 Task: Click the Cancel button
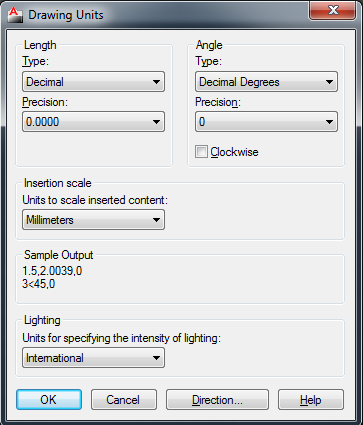tap(124, 399)
